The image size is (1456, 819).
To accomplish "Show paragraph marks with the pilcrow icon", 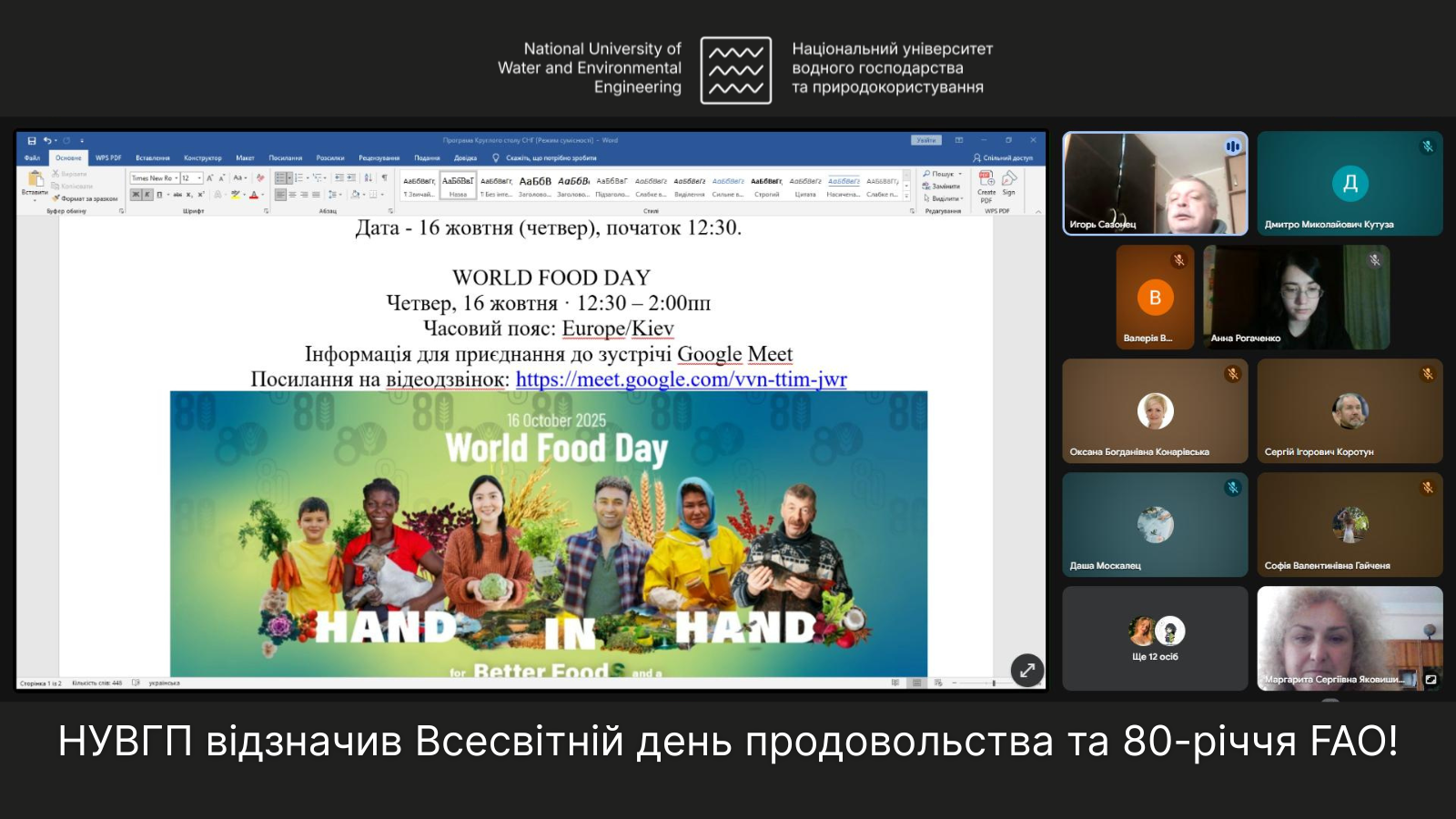I will [x=384, y=178].
